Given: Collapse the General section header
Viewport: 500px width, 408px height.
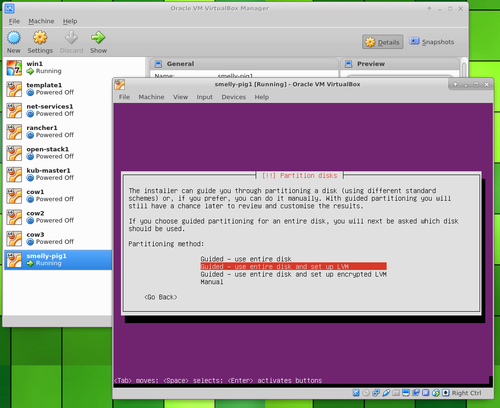Looking at the screenshot, I should point(244,64).
